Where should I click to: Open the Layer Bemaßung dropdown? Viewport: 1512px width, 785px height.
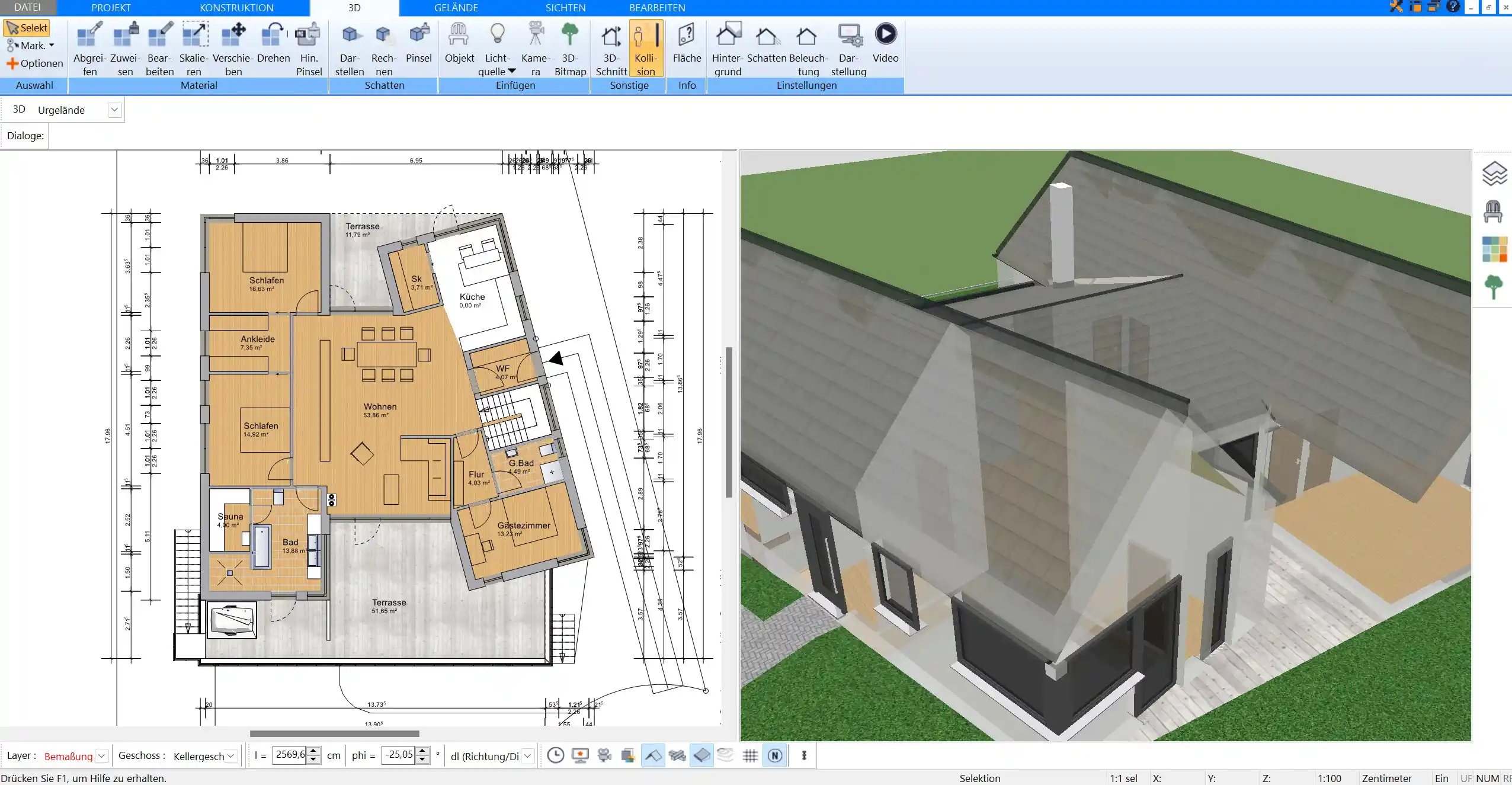coord(102,756)
